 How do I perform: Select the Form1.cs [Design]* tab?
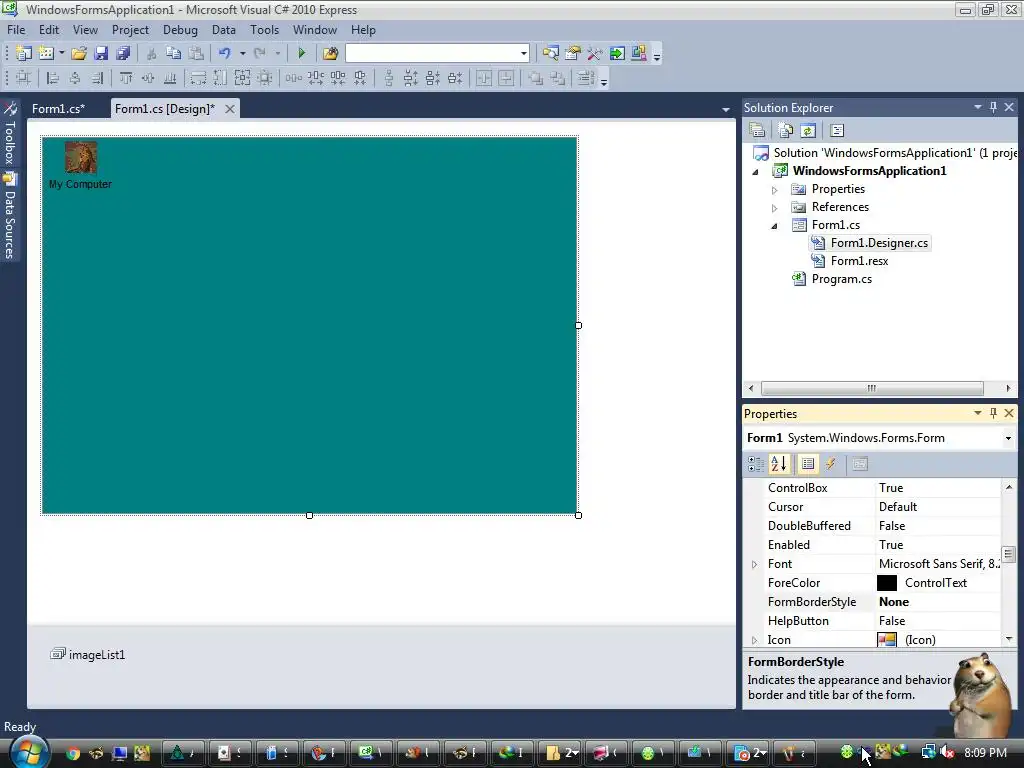tap(165, 109)
